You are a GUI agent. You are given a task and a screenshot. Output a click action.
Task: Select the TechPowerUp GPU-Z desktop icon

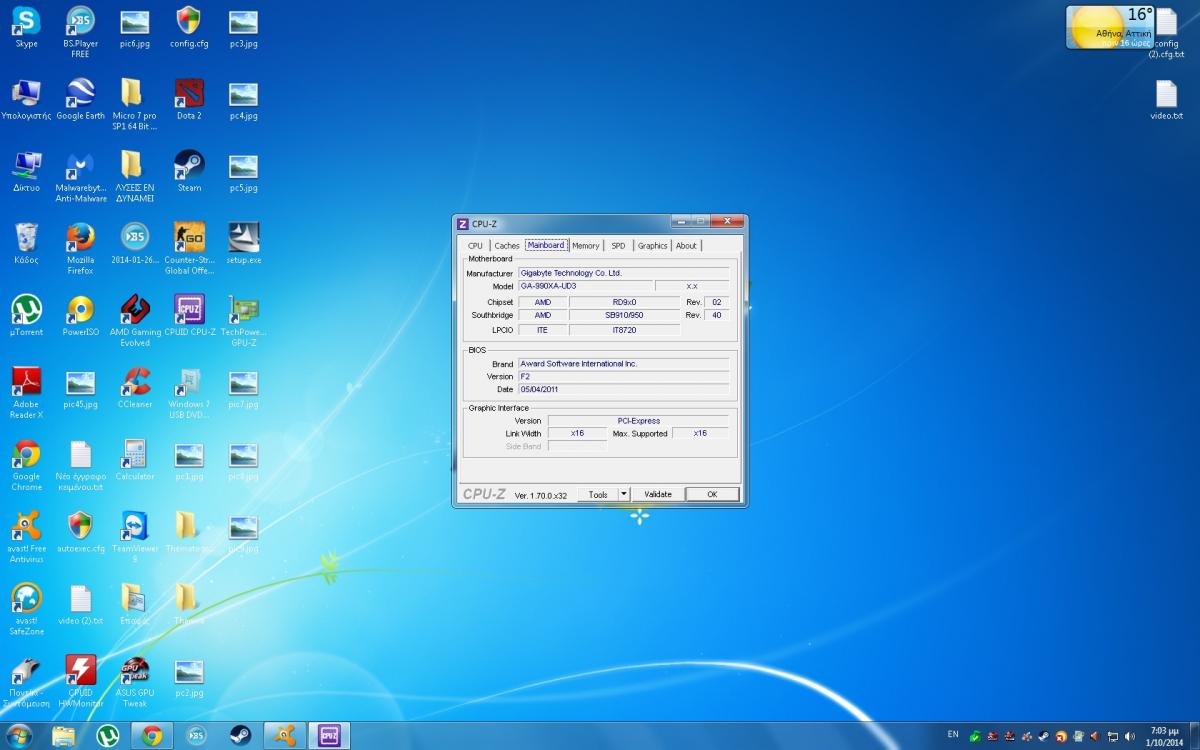(x=243, y=321)
